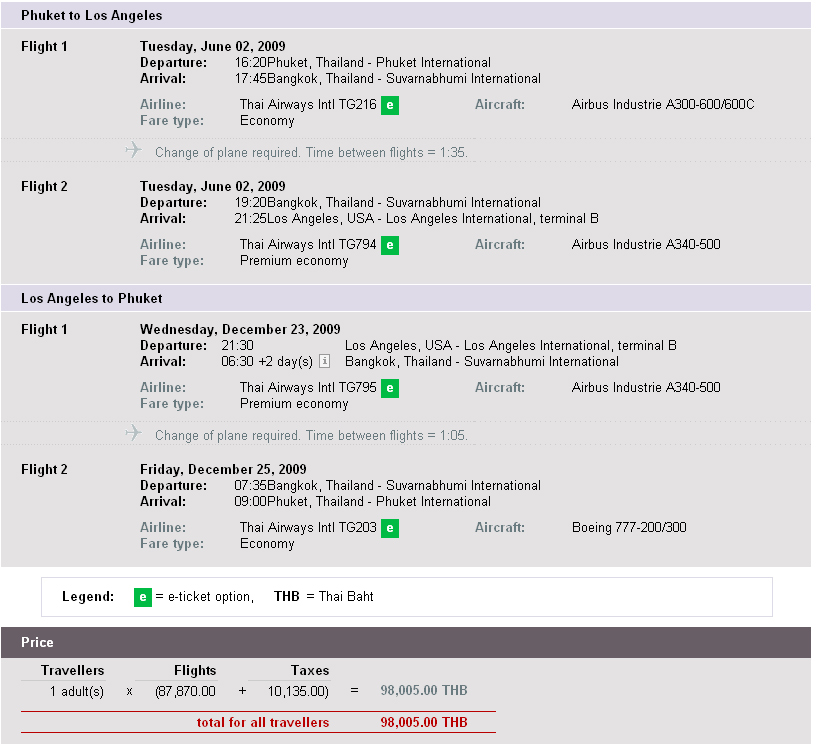Click 'Airbus Industrie A340-500' for flight TG795

[x=646, y=387]
